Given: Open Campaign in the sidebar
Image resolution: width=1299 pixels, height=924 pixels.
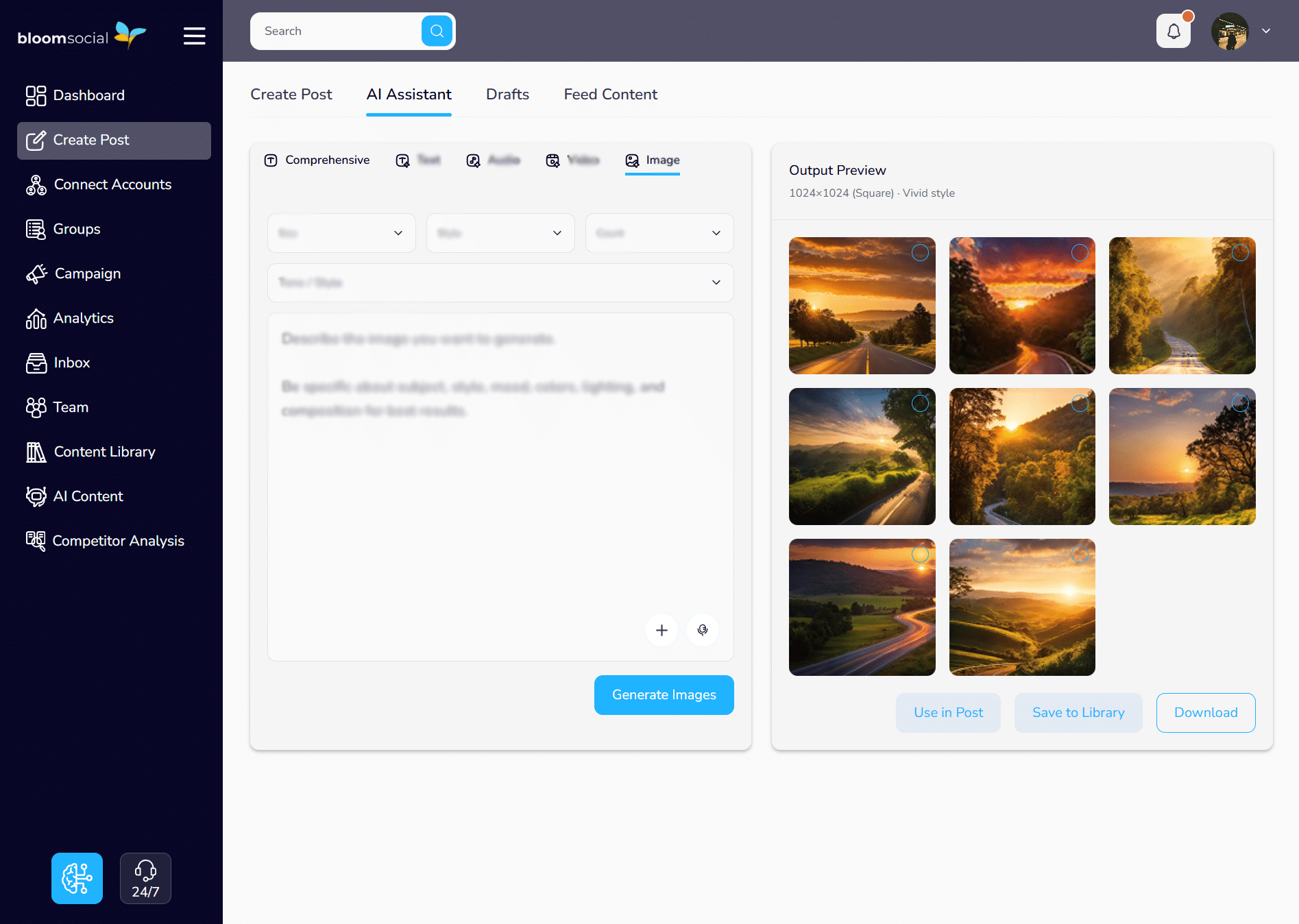Looking at the screenshot, I should pyautogui.click(x=114, y=273).
